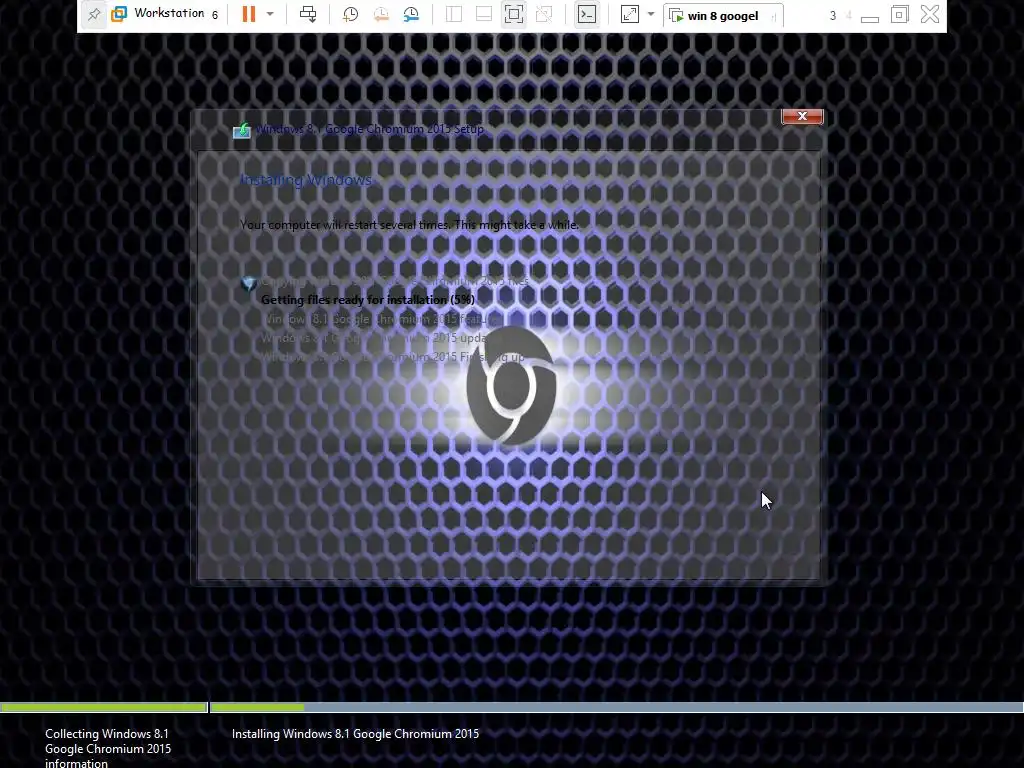
Task: Toggle the thumbnail bar view
Action: tap(484, 14)
